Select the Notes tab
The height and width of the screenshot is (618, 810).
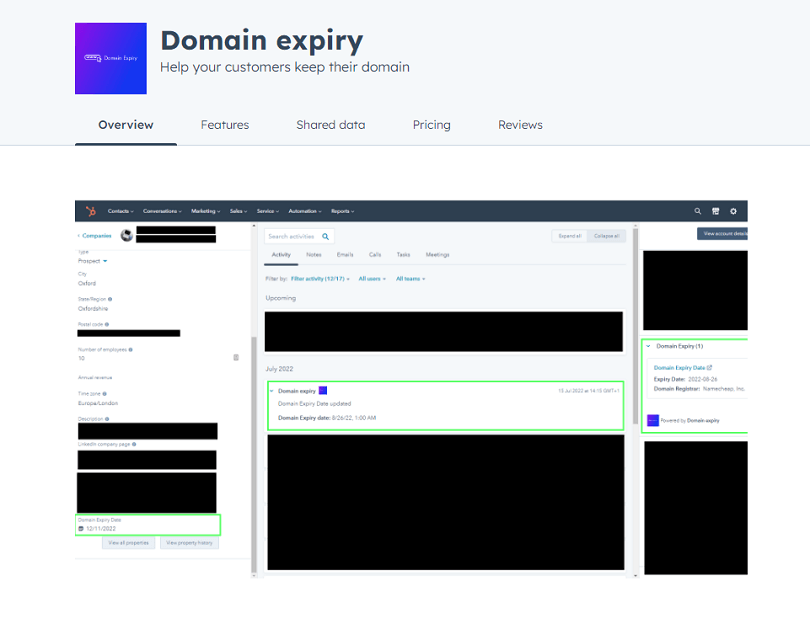click(x=314, y=255)
